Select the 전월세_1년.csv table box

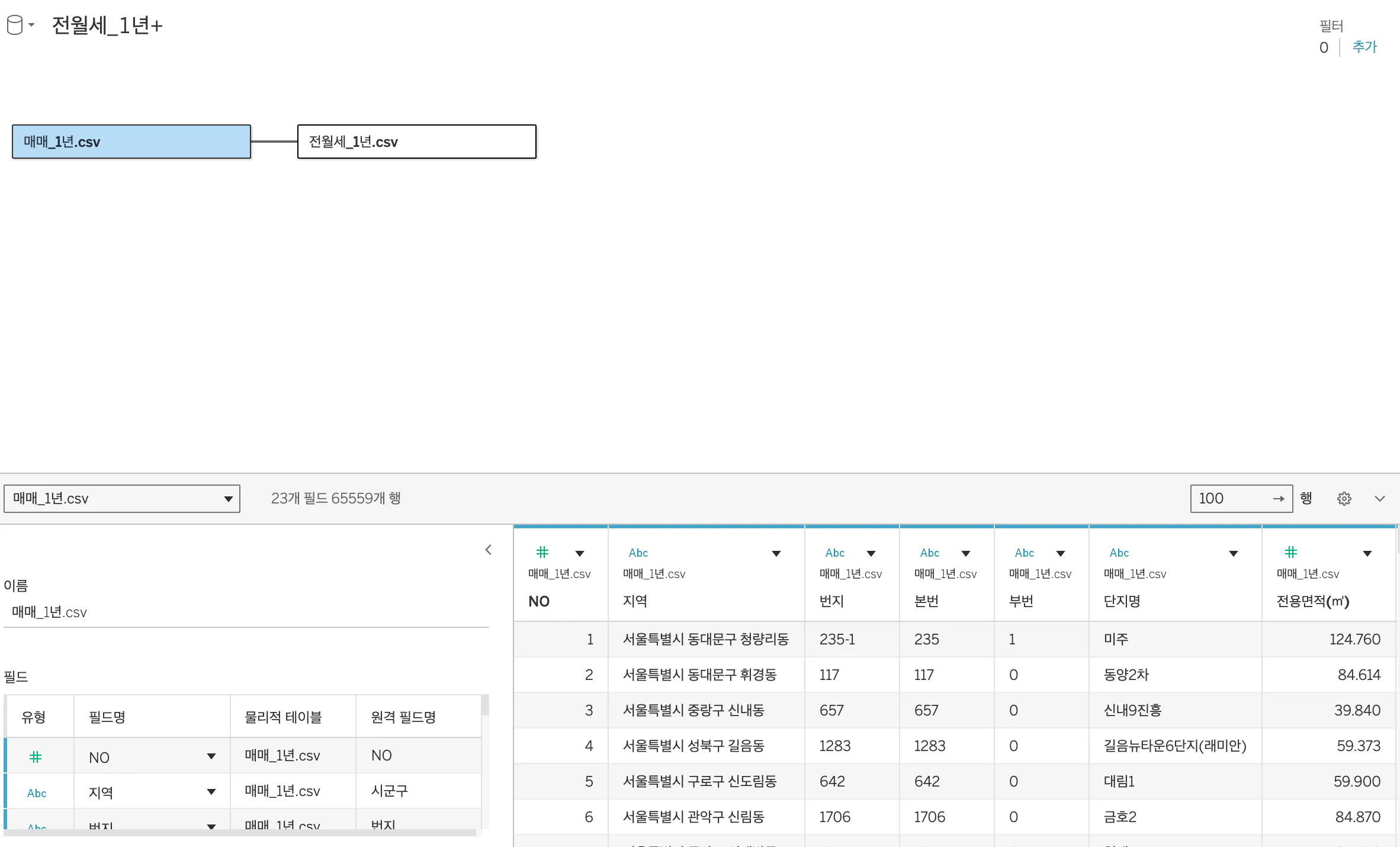417,142
